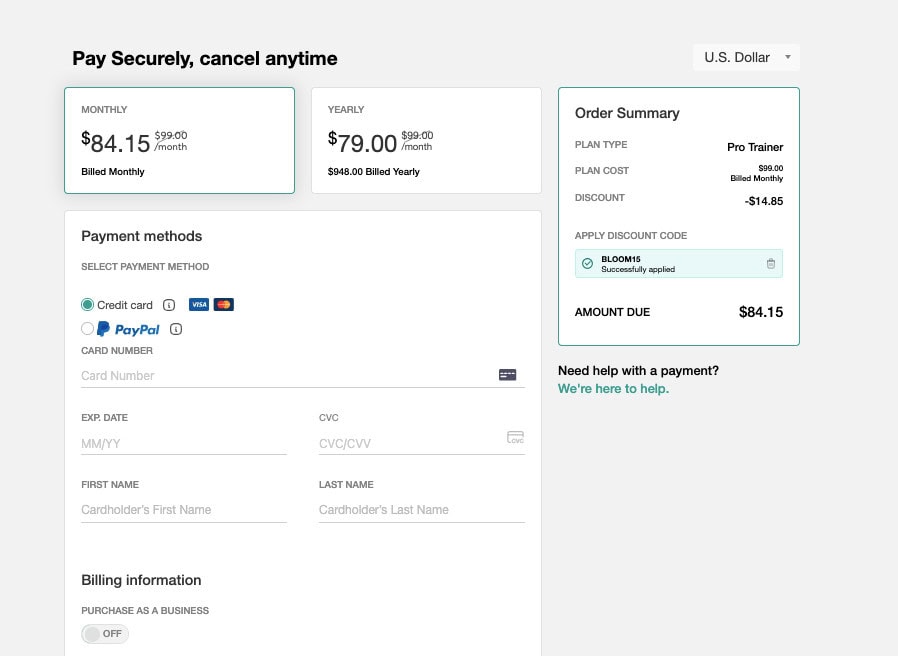Open the "We're here to help" link
Screen dimensions: 898x656
pos(613,389)
